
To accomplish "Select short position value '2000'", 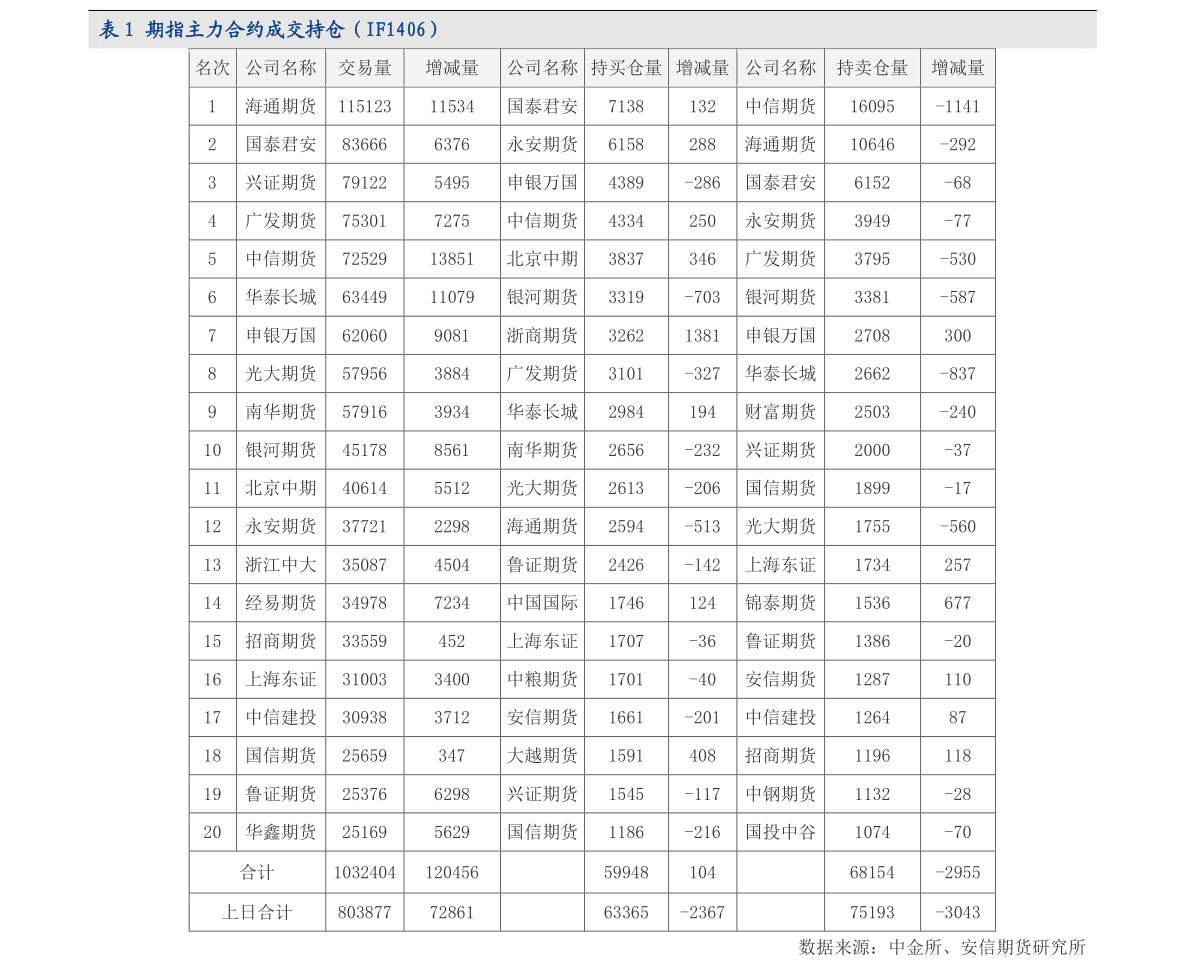I will click(x=872, y=450).
